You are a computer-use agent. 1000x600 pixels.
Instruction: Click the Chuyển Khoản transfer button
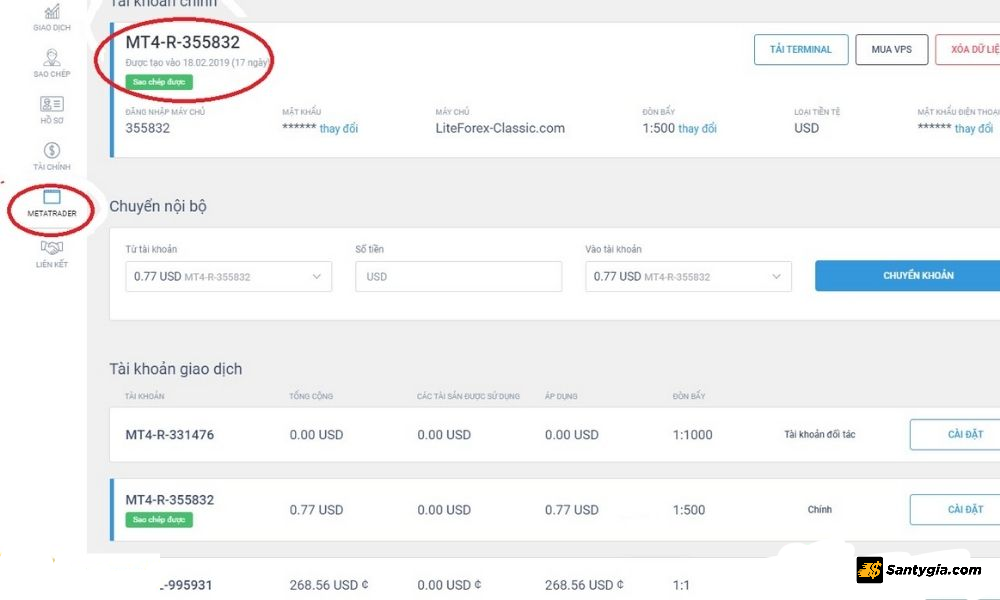coord(908,275)
